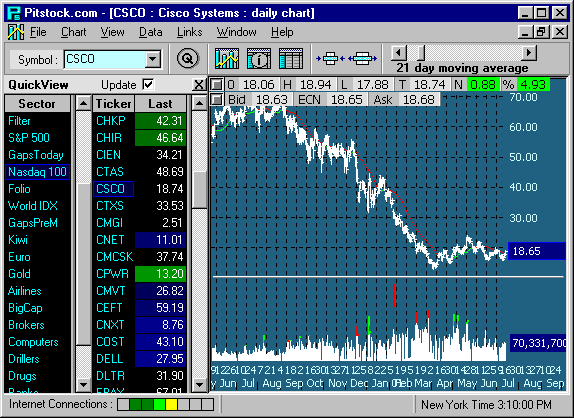Open the Symbol combo box dropdown arrow
Viewport: 574px width, 418px height.
coord(153,59)
